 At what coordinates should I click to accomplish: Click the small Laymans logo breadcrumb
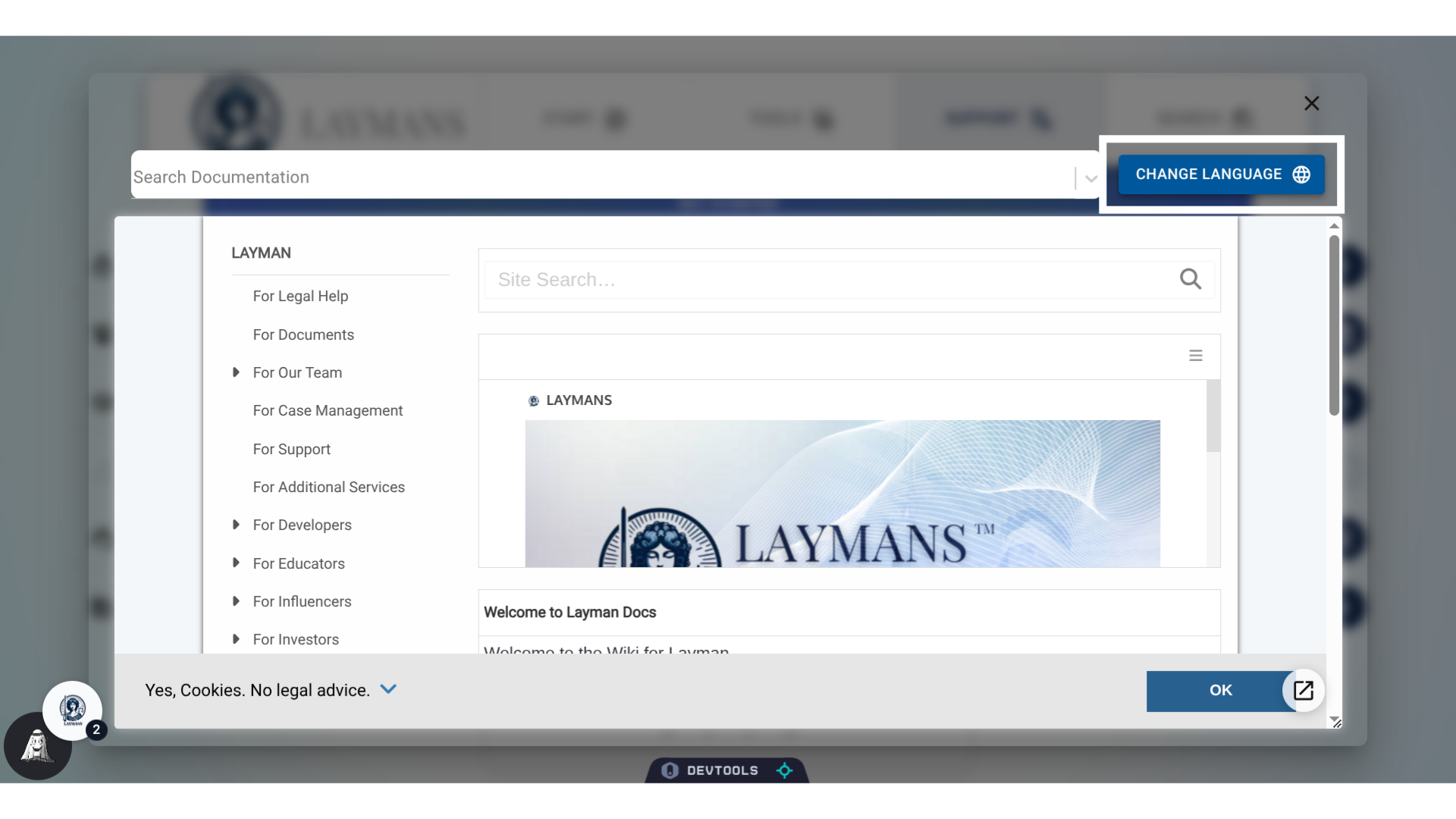pyautogui.click(x=534, y=400)
